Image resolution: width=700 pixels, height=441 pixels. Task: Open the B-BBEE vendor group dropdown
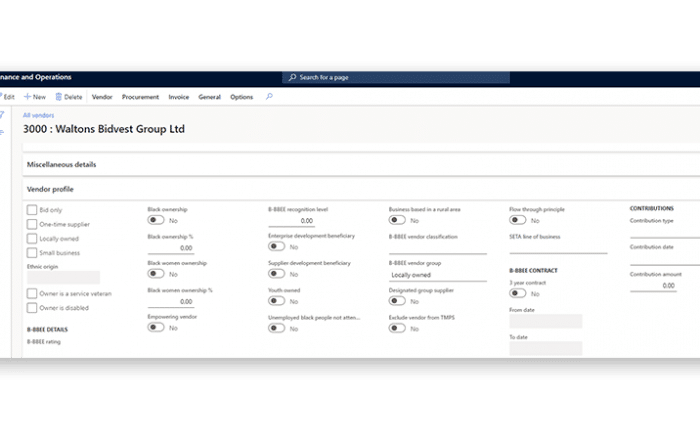[x=436, y=274]
